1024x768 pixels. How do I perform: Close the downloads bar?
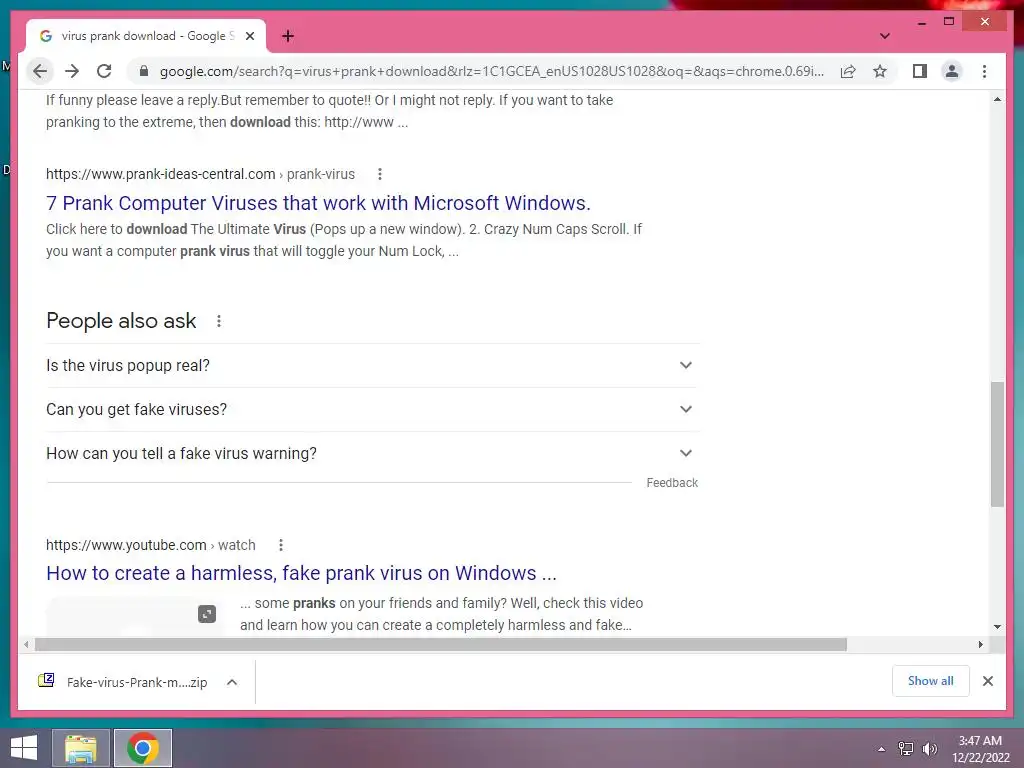988,681
